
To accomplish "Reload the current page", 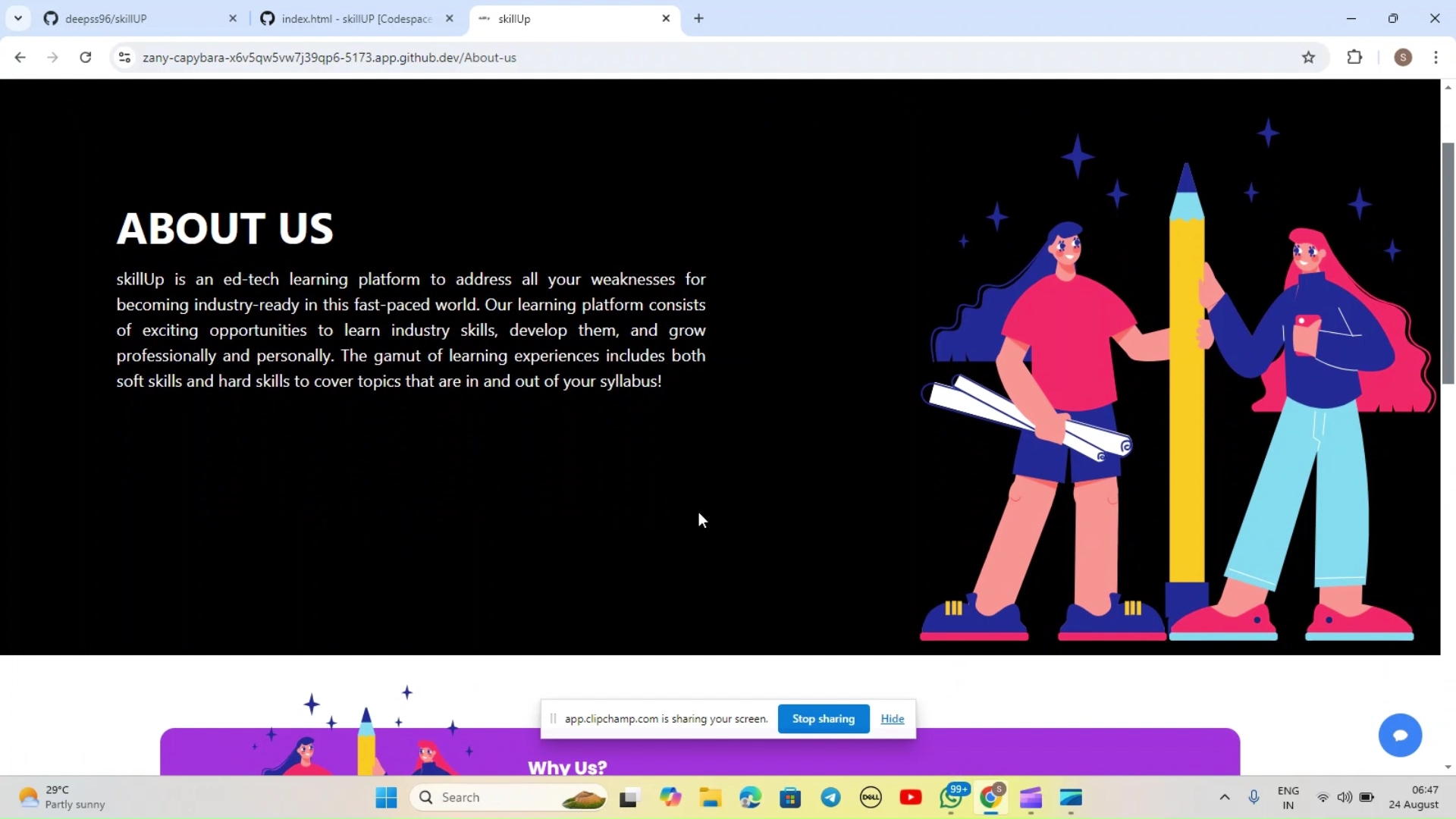I will tap(86, 58).
